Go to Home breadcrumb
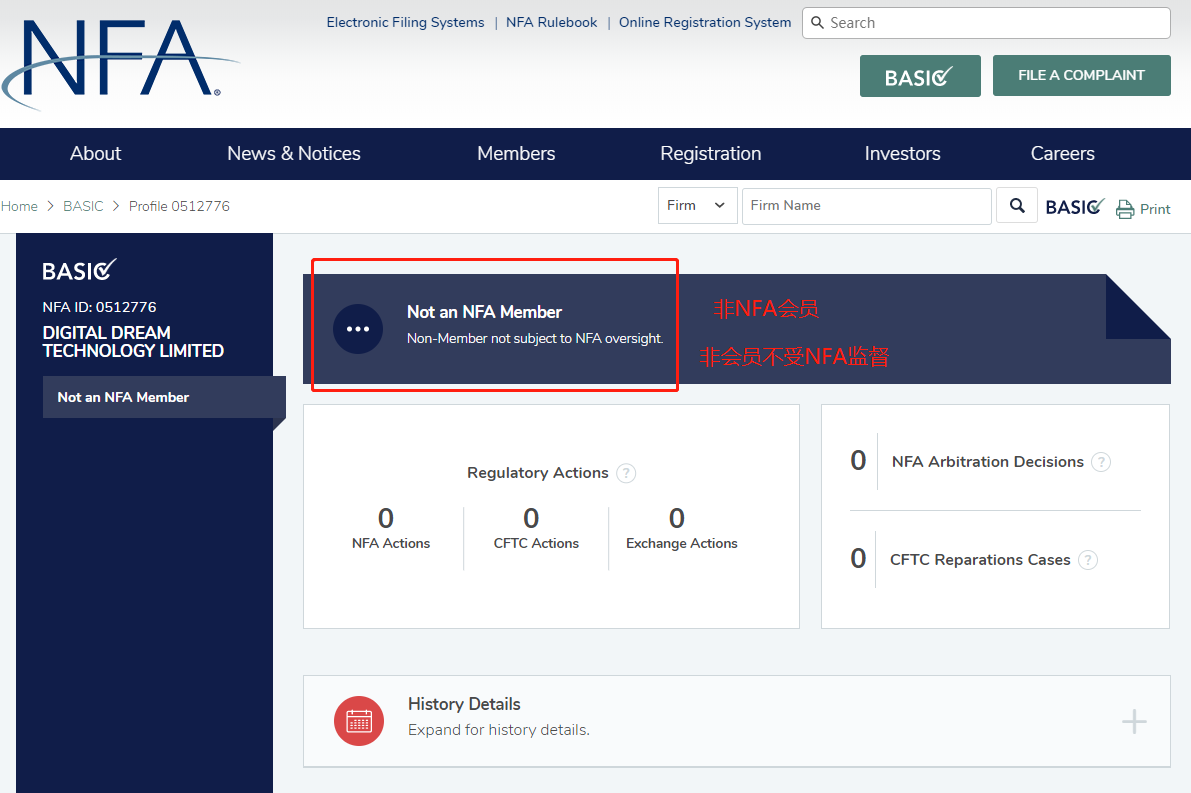The width and height of the screenshot is (1191, 793). tap(19, 206)
